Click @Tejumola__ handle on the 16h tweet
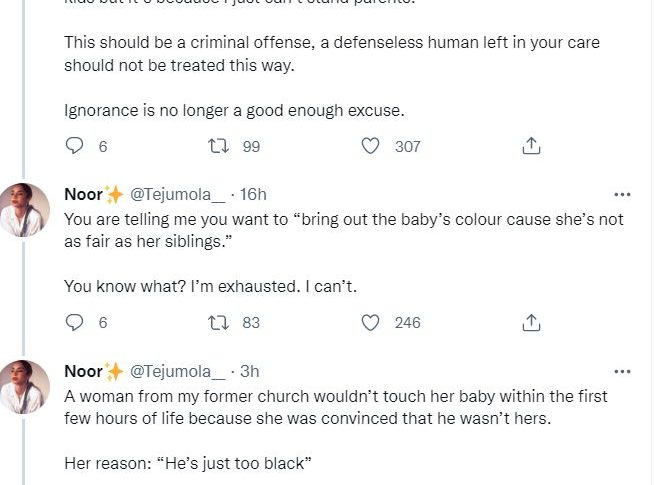 pyautogui.click(x=177, y=194)
